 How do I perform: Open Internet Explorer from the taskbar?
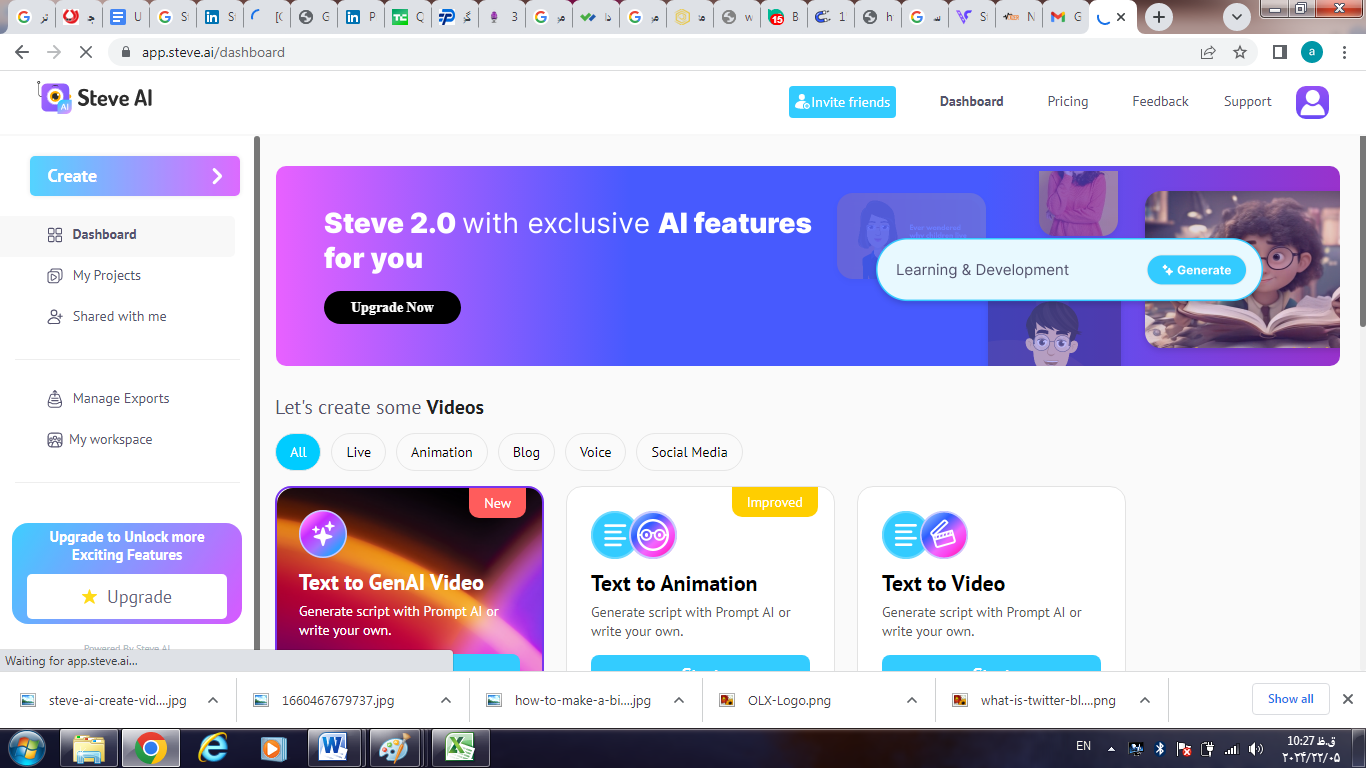(212, 748)
